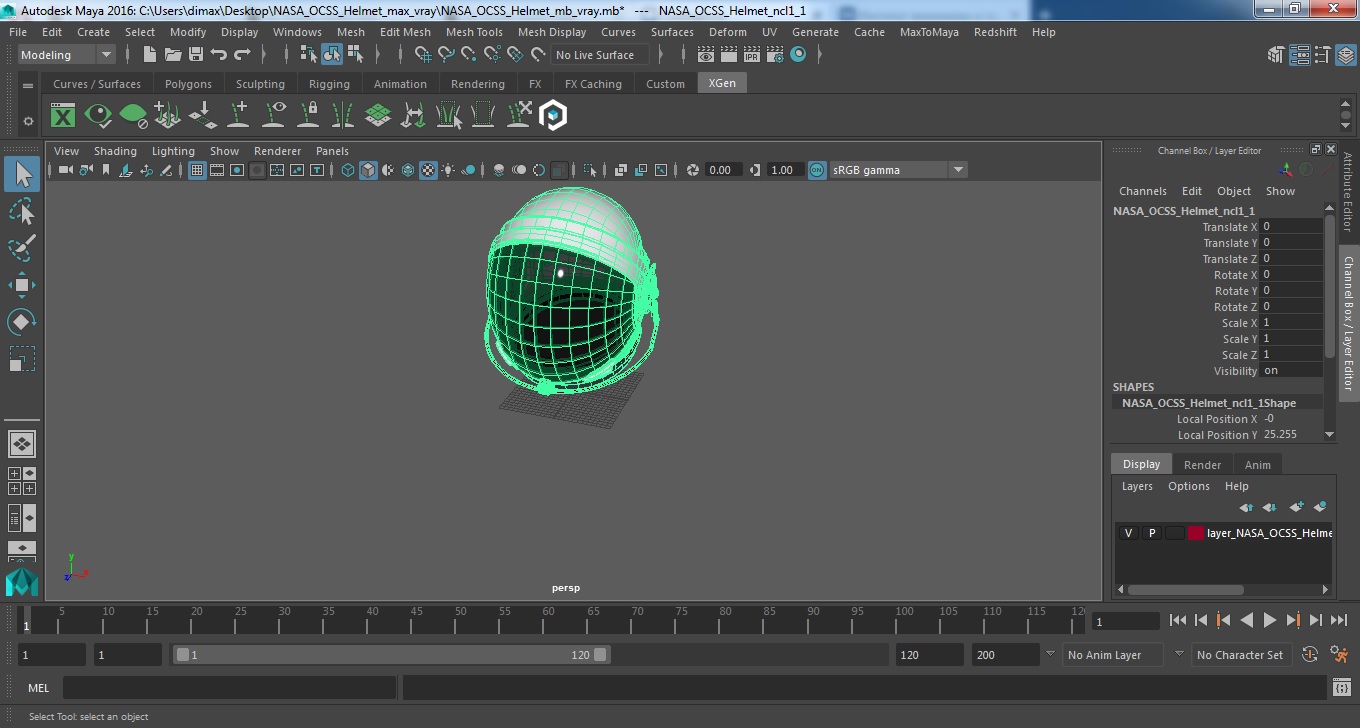Activate the Rotate tool
The image size is (1360, 728).
pos(22,322)
